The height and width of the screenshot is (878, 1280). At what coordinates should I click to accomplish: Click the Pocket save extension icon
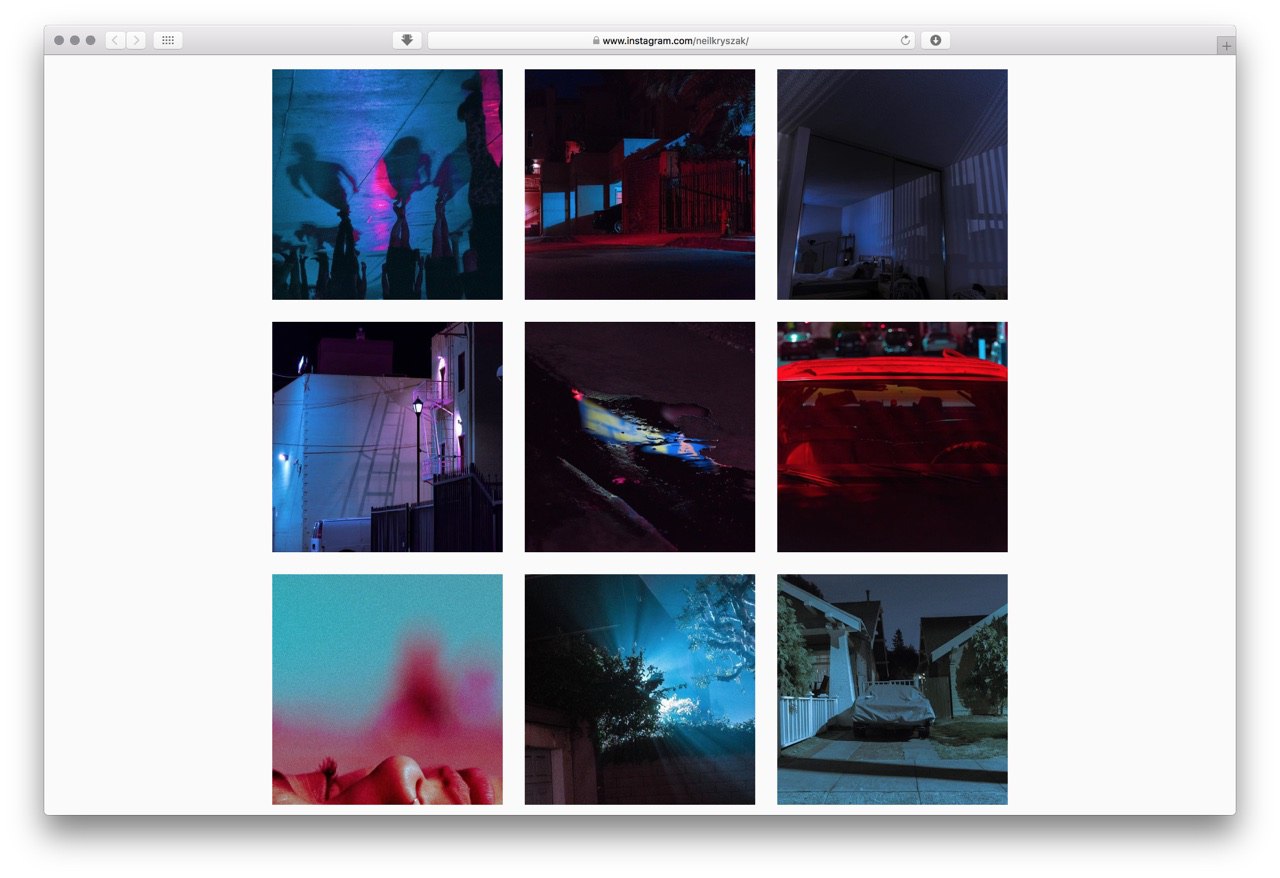407,40
